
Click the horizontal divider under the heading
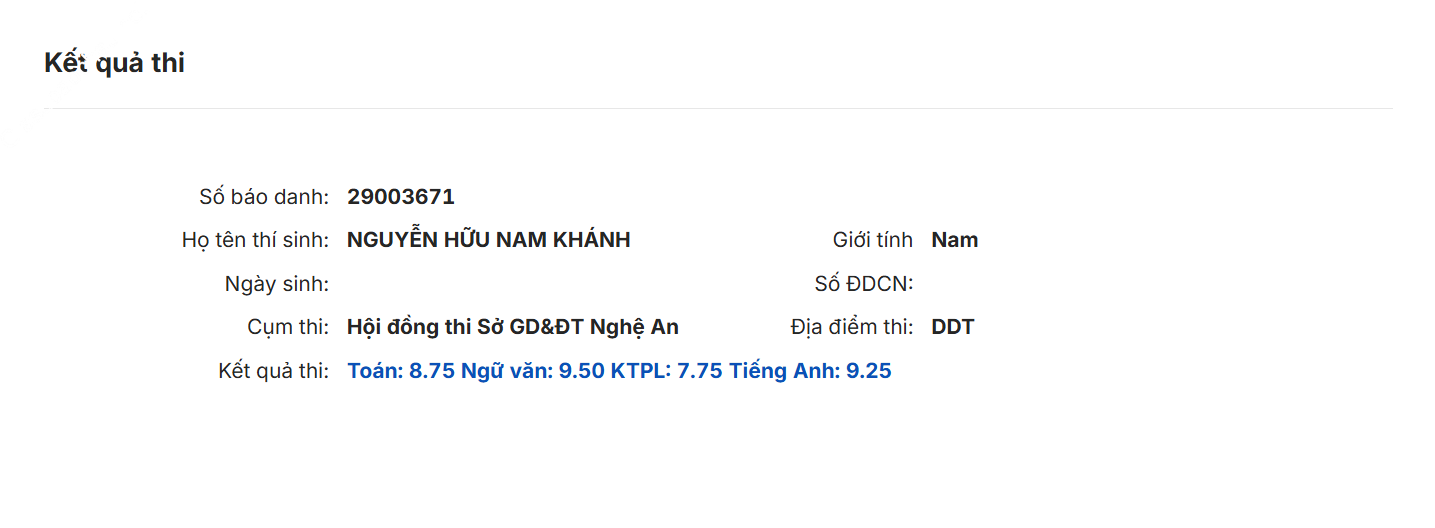coord(717,108)
